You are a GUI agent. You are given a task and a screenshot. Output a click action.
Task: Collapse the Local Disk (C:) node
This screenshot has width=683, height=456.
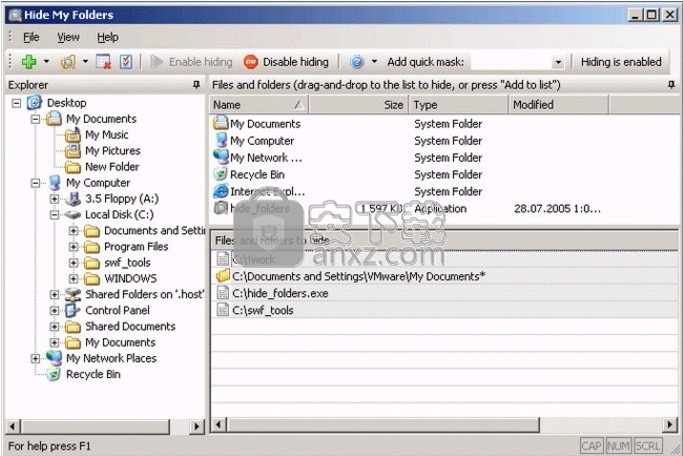click(x=54, y=215)
